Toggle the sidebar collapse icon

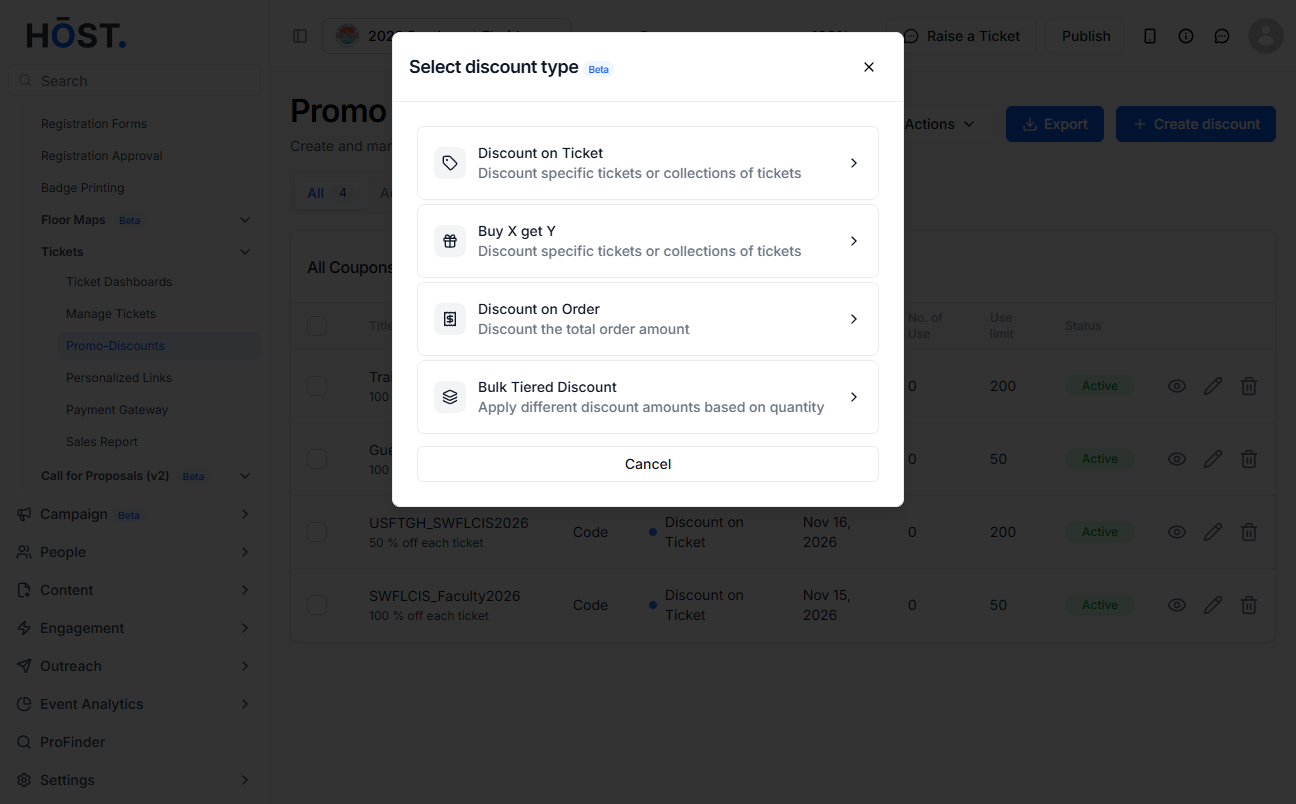click(300, 36)
